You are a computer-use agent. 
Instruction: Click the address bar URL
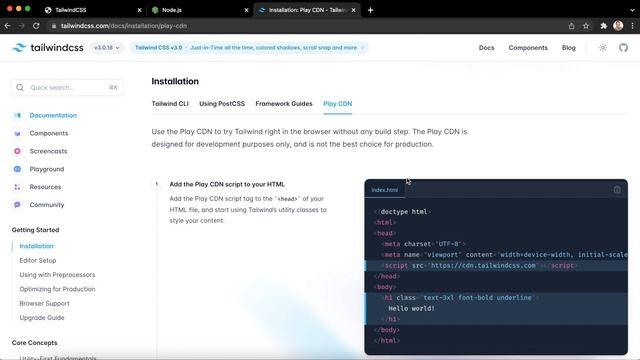tap(124, 26)
